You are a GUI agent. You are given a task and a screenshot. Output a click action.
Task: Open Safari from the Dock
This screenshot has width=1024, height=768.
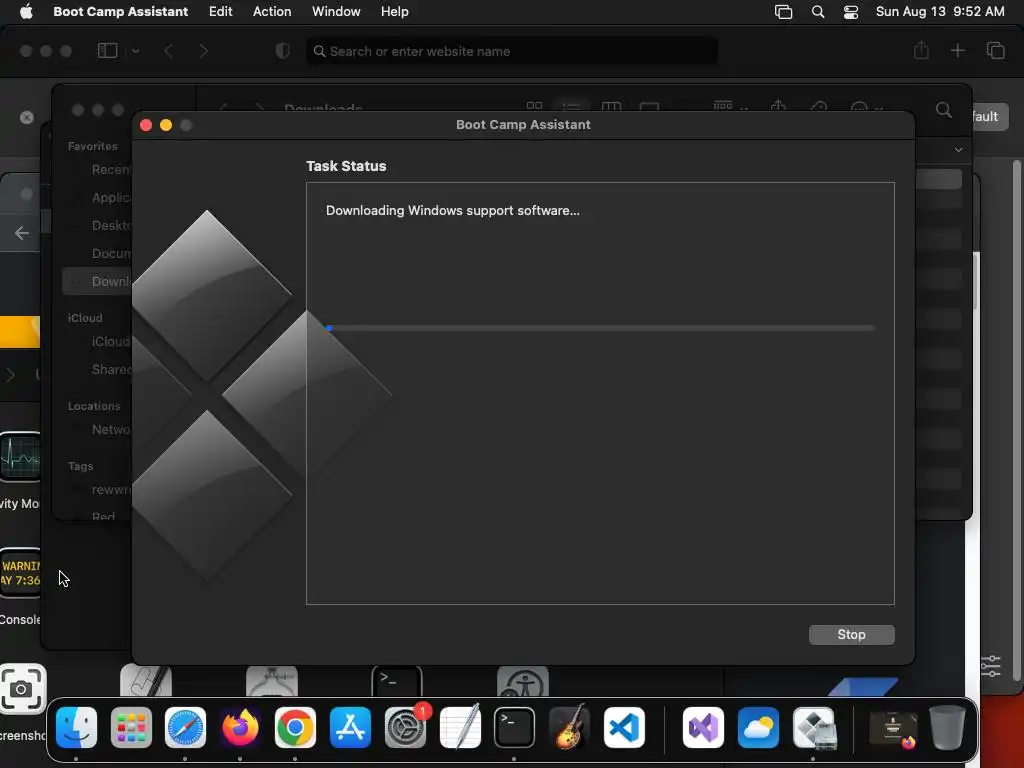(x=185, y=728)
